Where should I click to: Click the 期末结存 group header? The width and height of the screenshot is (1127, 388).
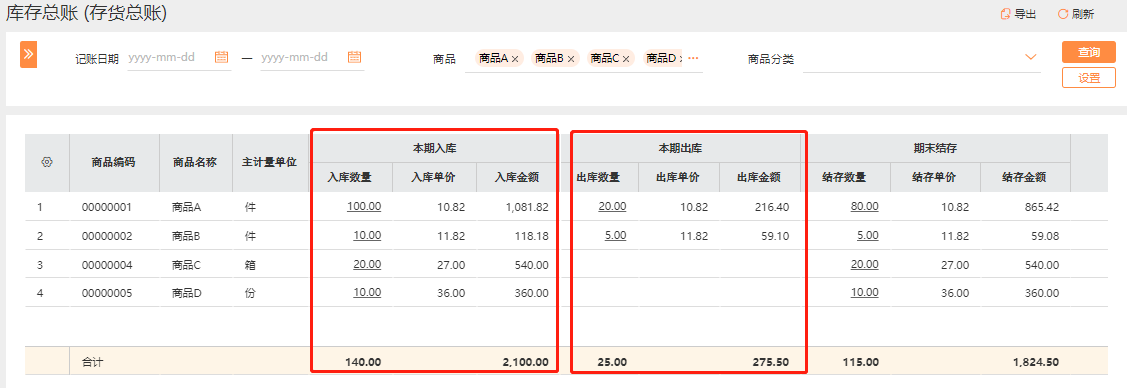[936, 149]
